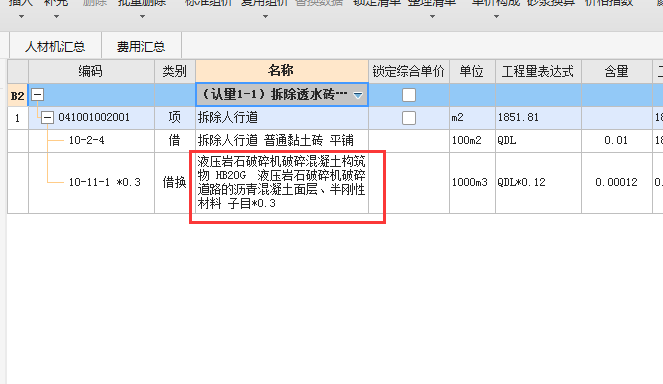Click the 0.00012 content value
Screen dimensions: 663x384
click(617, 183)
